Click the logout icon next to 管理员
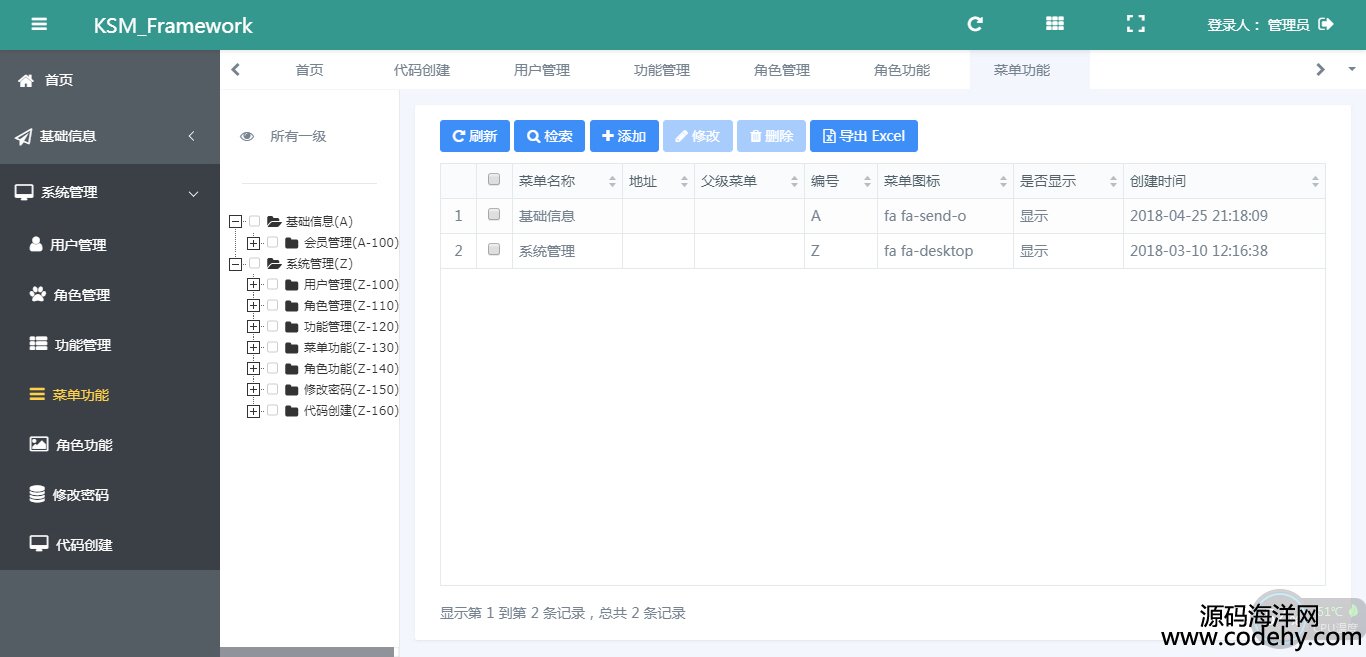 point(1326,24)
